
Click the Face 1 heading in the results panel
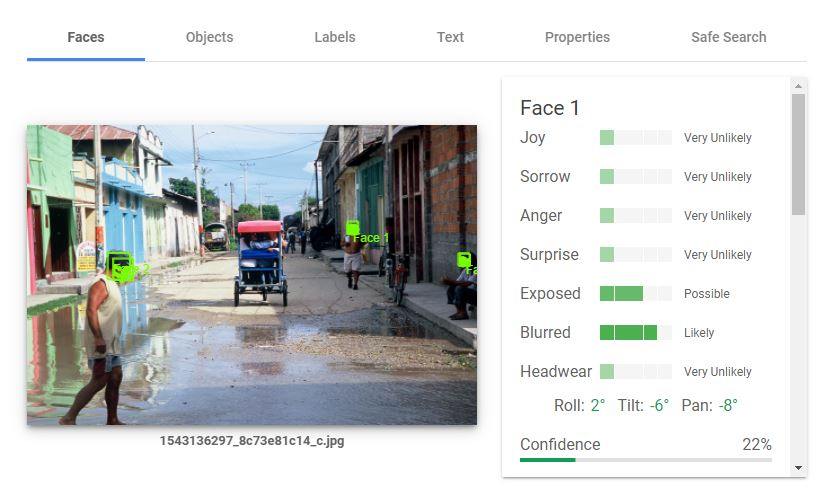tap(550, 108)
